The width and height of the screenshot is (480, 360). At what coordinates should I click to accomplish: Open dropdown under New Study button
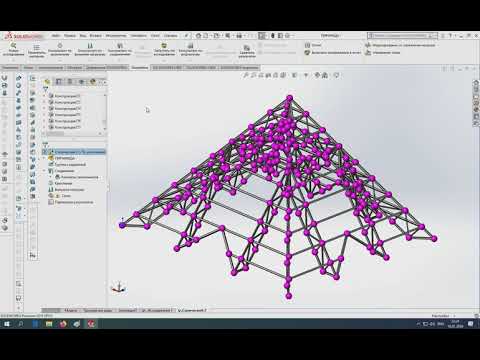click(13, 60)
